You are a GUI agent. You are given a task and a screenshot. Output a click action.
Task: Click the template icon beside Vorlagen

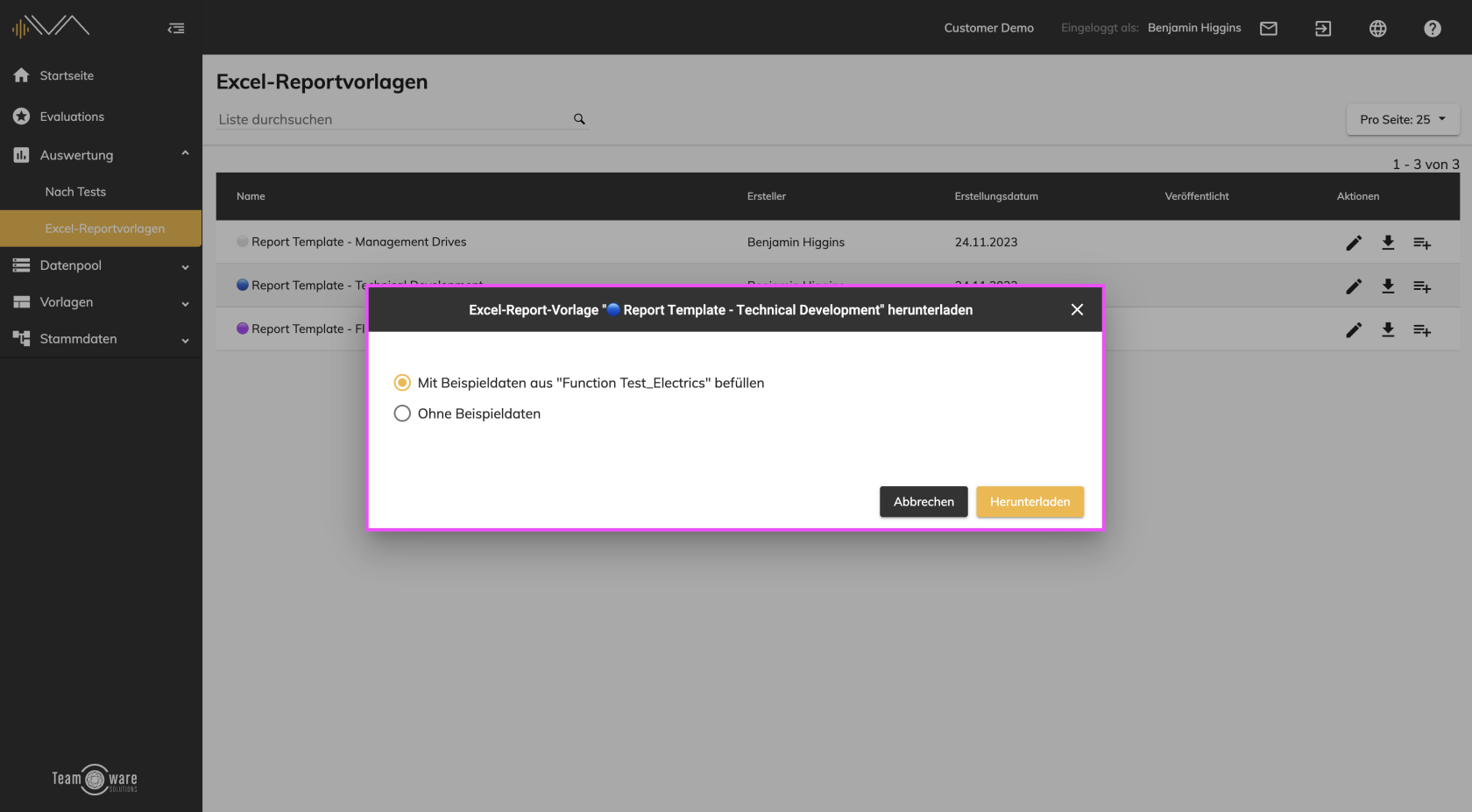[22, 302]
